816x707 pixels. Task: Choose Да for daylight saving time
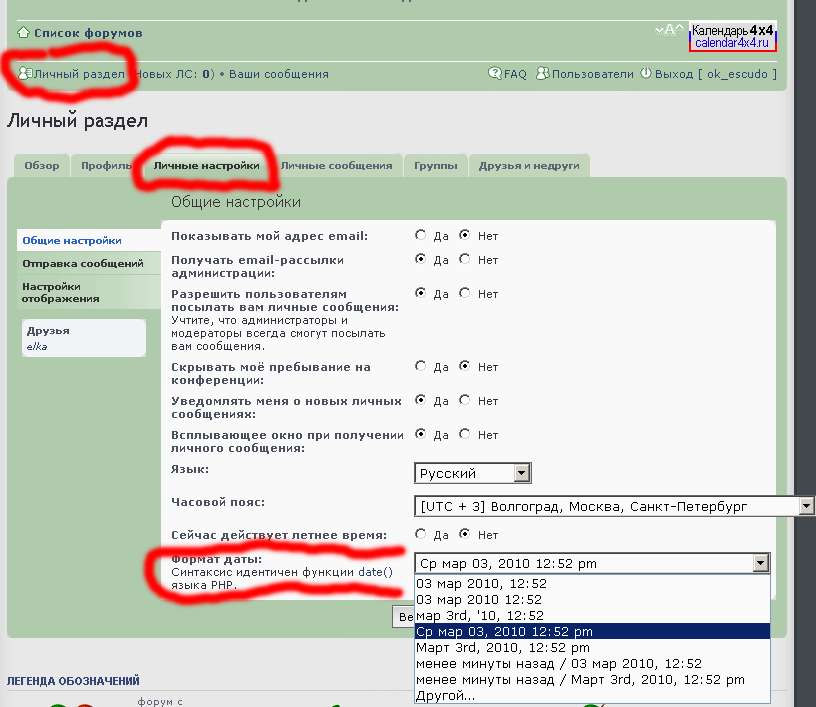(x=420, y=535)
